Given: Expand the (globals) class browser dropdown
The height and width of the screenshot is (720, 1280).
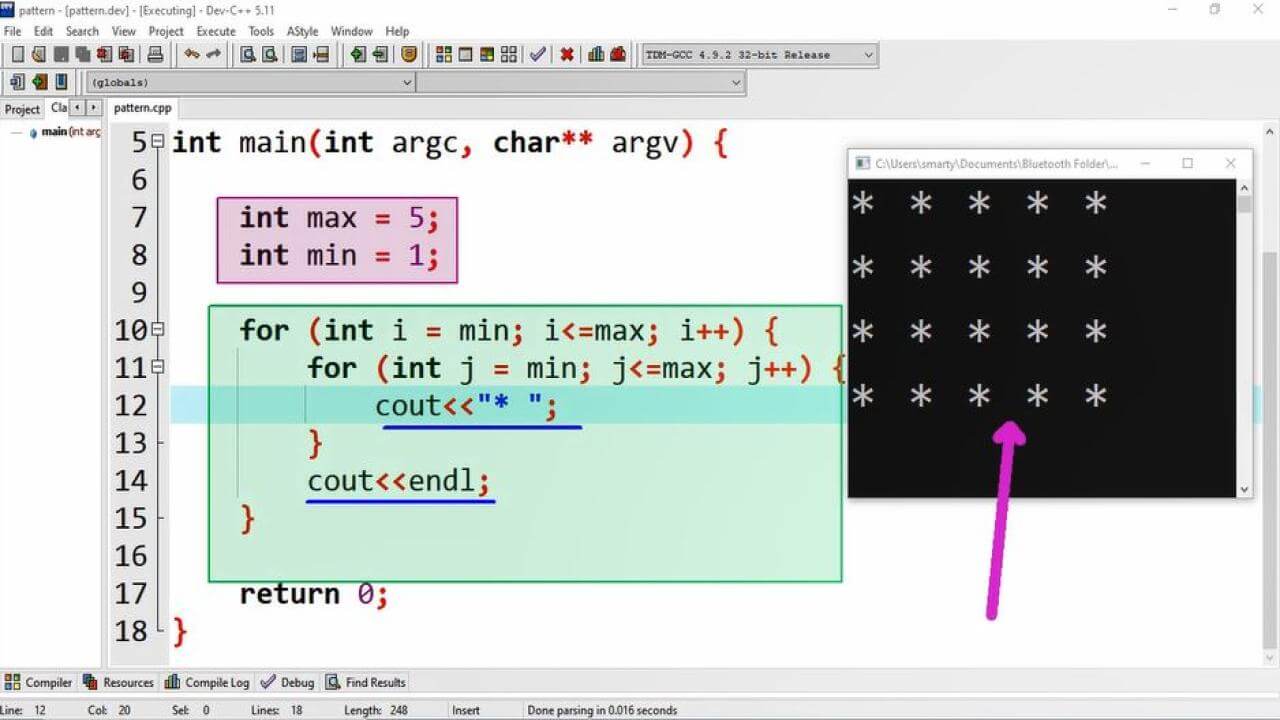Looking at the screenshot, I should click(x=405, y=82).
